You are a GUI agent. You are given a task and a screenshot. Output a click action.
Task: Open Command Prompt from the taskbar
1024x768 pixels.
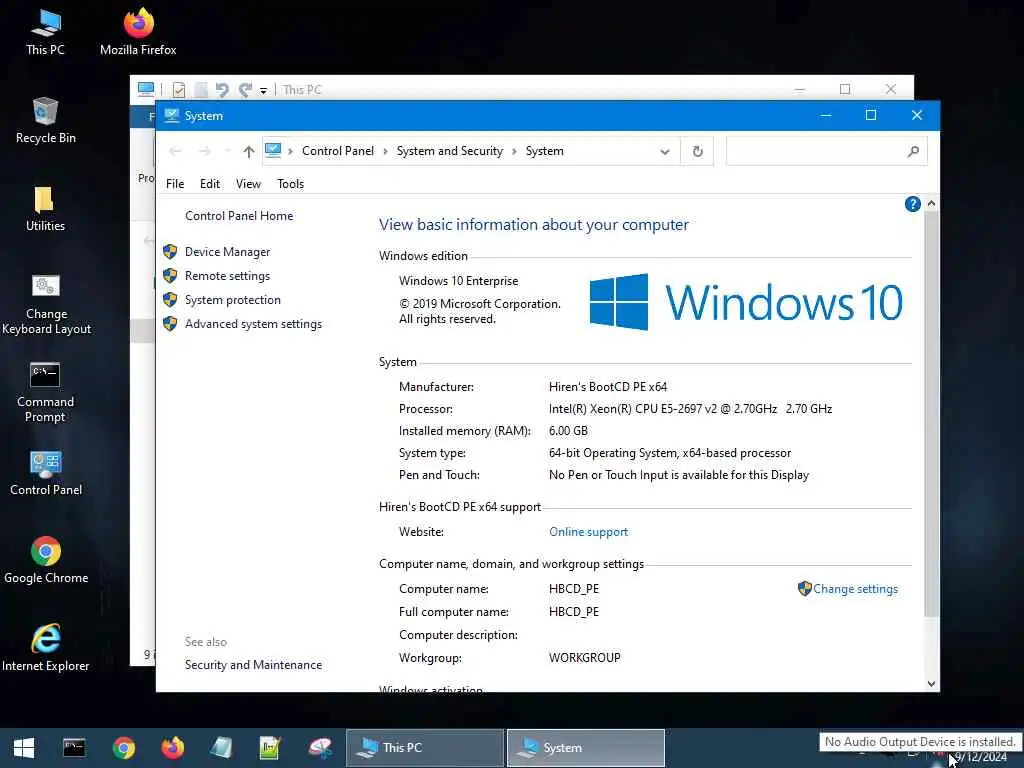[74, 748]
